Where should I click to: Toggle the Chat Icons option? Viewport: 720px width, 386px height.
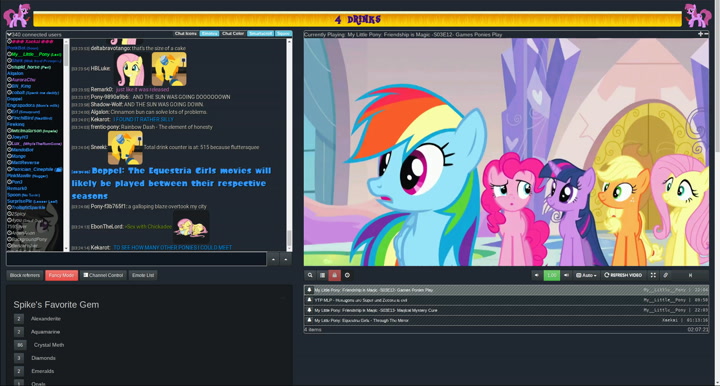186,34
